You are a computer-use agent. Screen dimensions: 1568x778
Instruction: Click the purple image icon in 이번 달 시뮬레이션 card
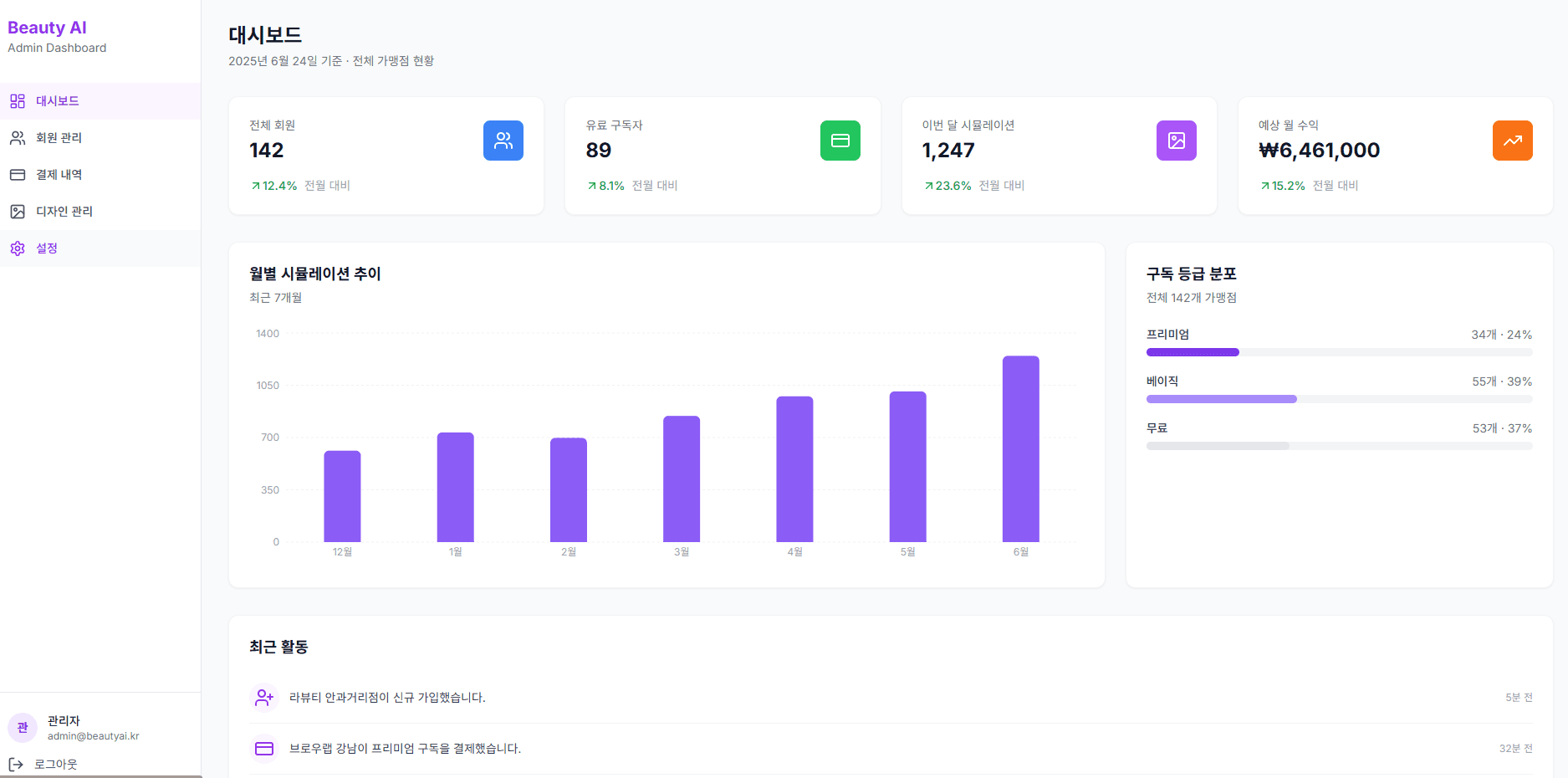[x=1177, y=141]
